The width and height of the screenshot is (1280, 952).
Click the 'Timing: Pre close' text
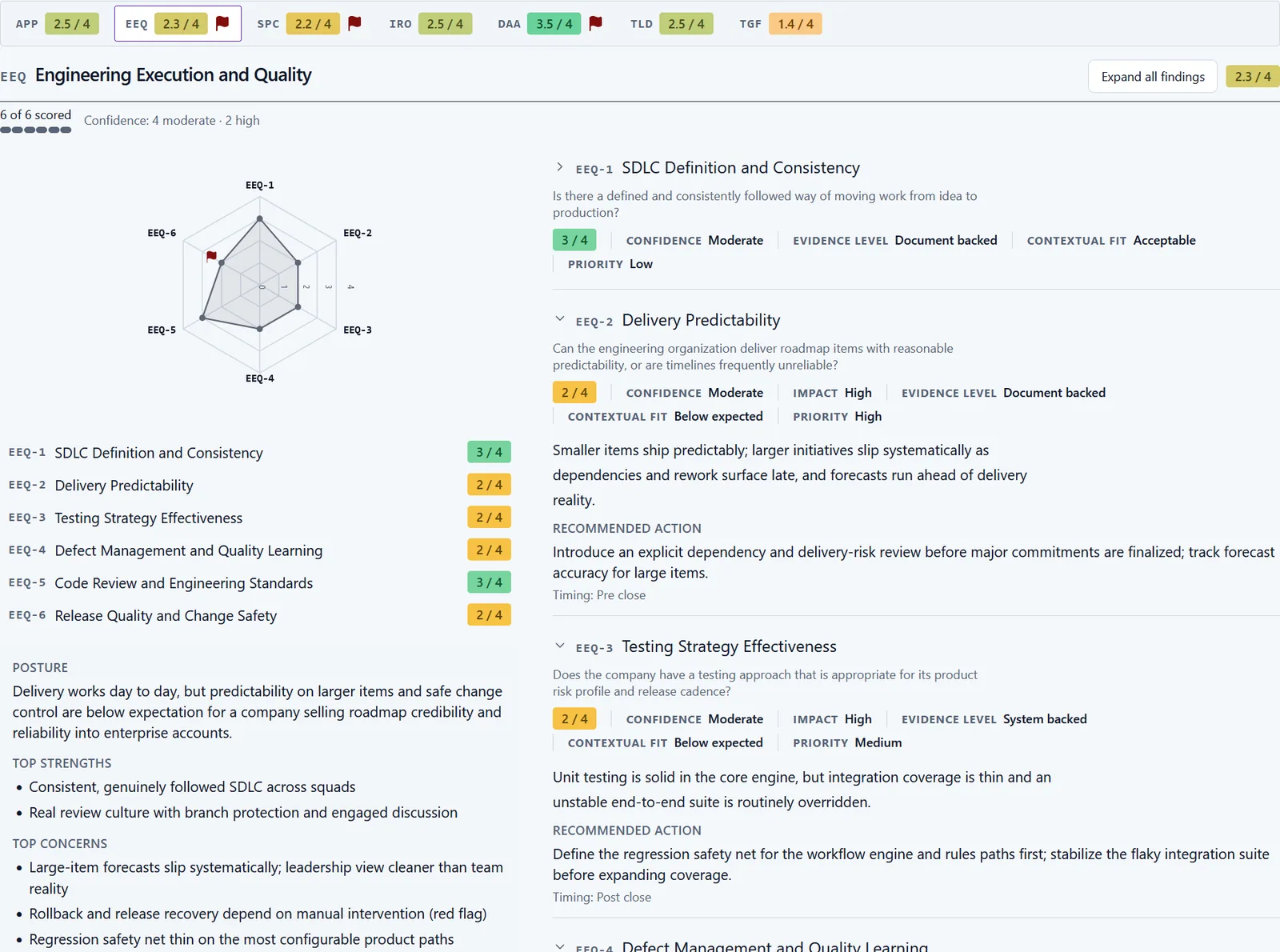point(599,595)
